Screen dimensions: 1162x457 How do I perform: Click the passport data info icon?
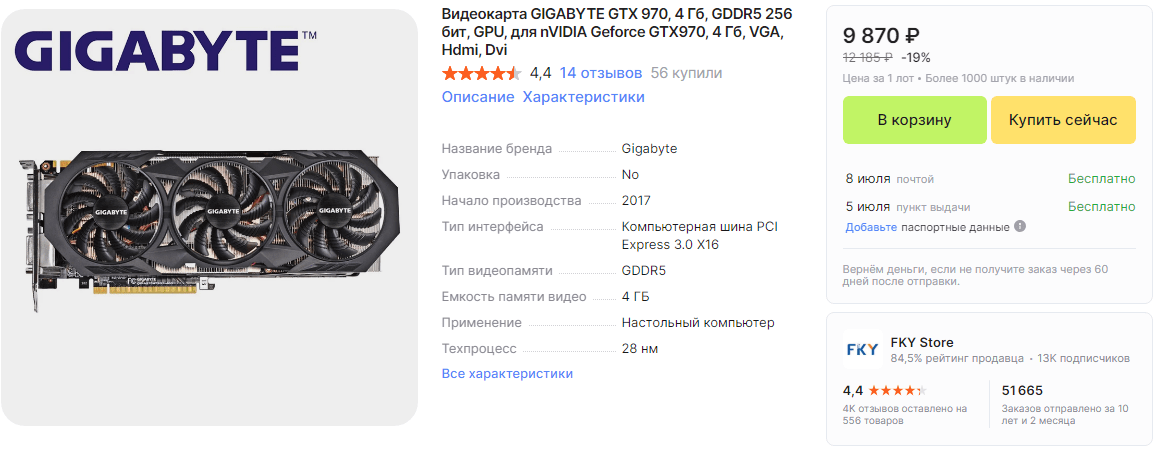[1020, 227]
